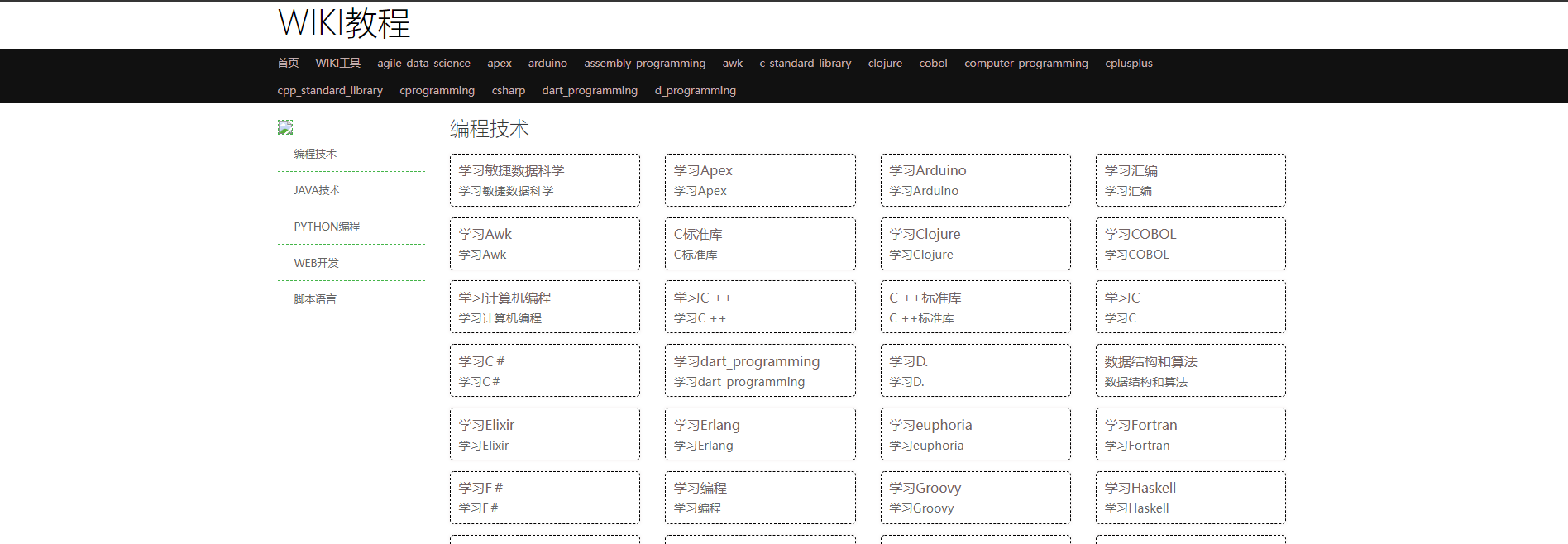Select cpp_standard_library nav link
The height and width of the screenshot is (544, 1568).
pyautogui.click(x=330, y=90)
